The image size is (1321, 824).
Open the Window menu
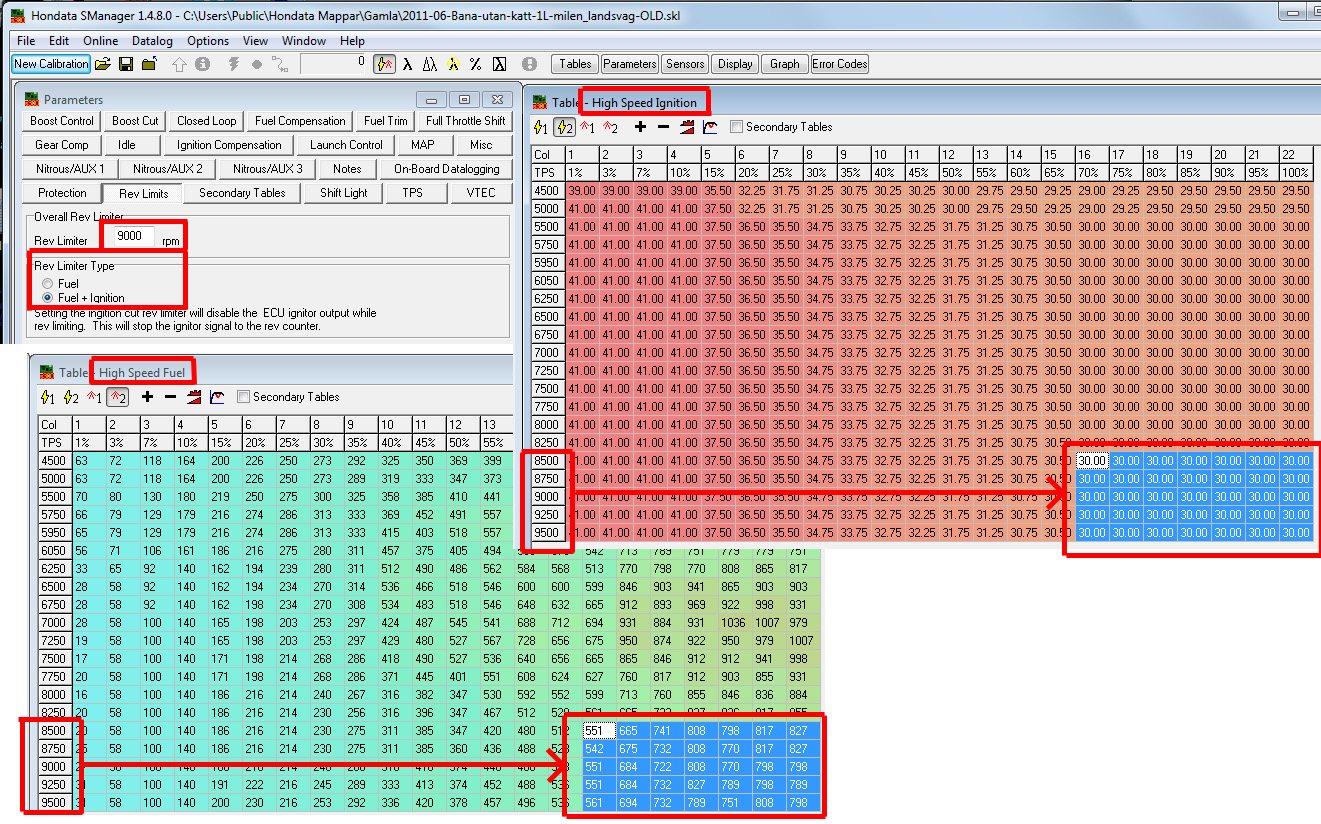click(304, 41)
